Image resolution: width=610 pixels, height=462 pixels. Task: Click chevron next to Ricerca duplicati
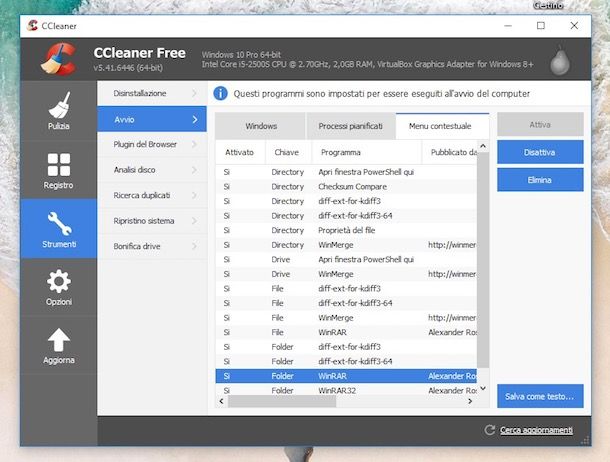195,195
